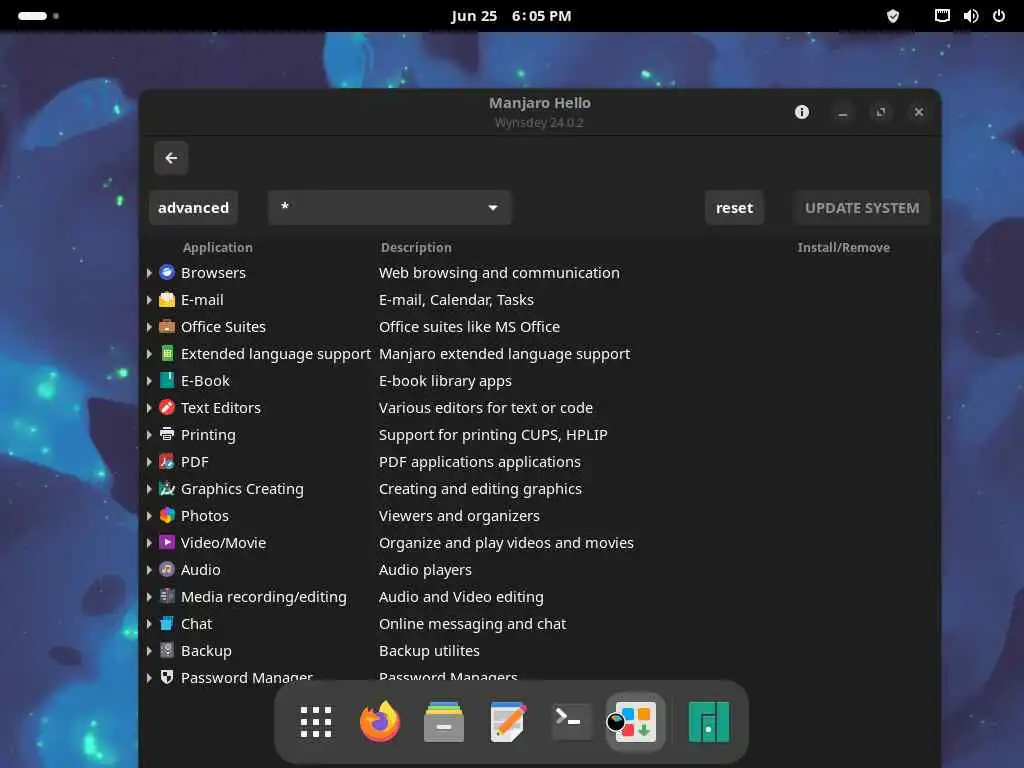Click the Chat category icon
The image size is (1024, 768).
click(167, 624)
